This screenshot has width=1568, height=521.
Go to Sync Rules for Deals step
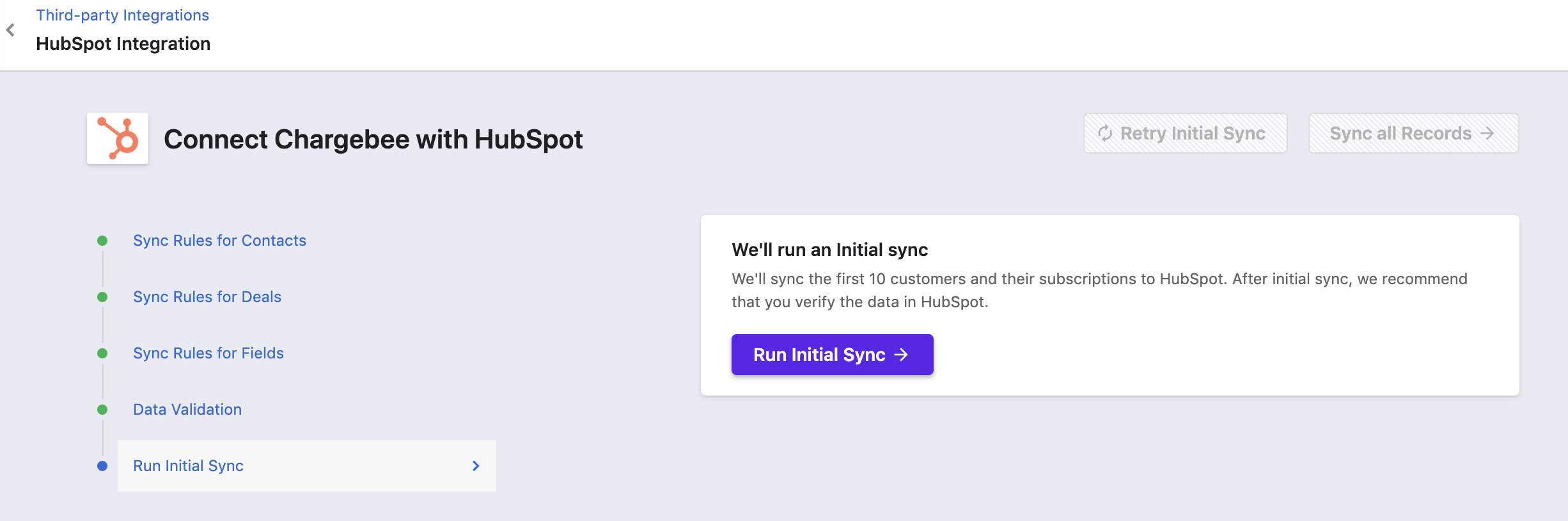[x=207, y=297]
